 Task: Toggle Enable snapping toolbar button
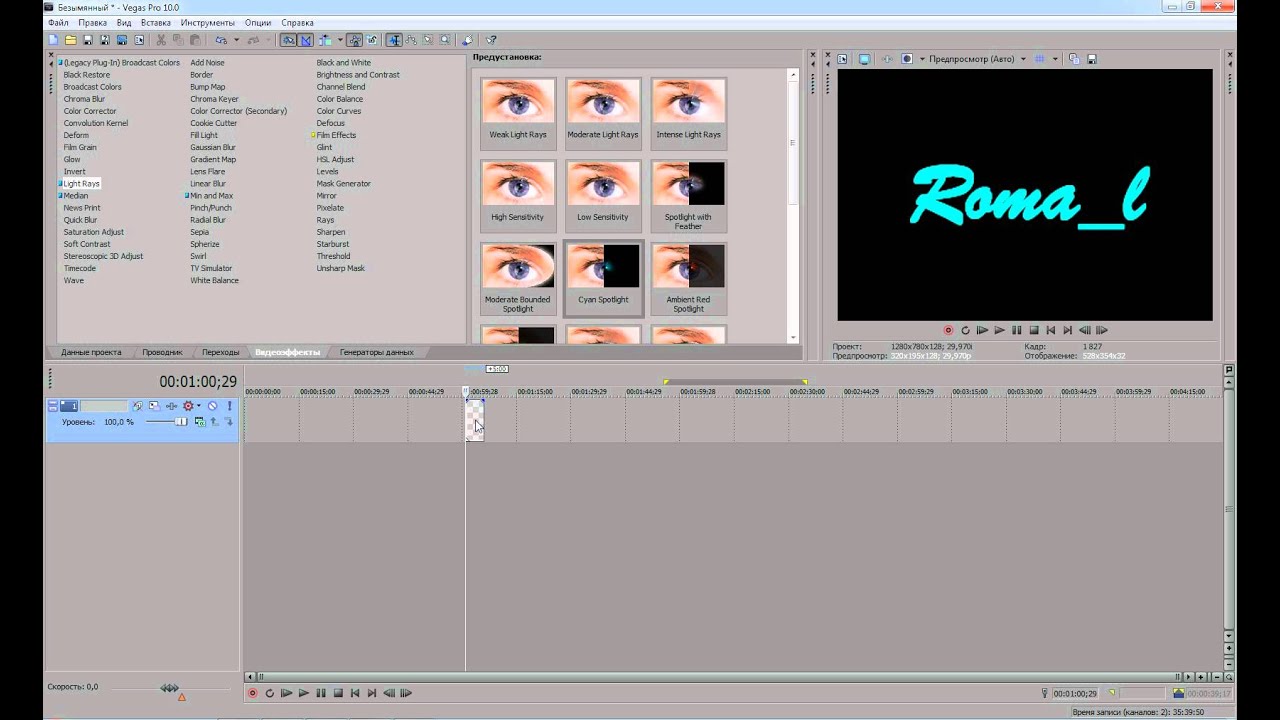(x=288, y=40)
